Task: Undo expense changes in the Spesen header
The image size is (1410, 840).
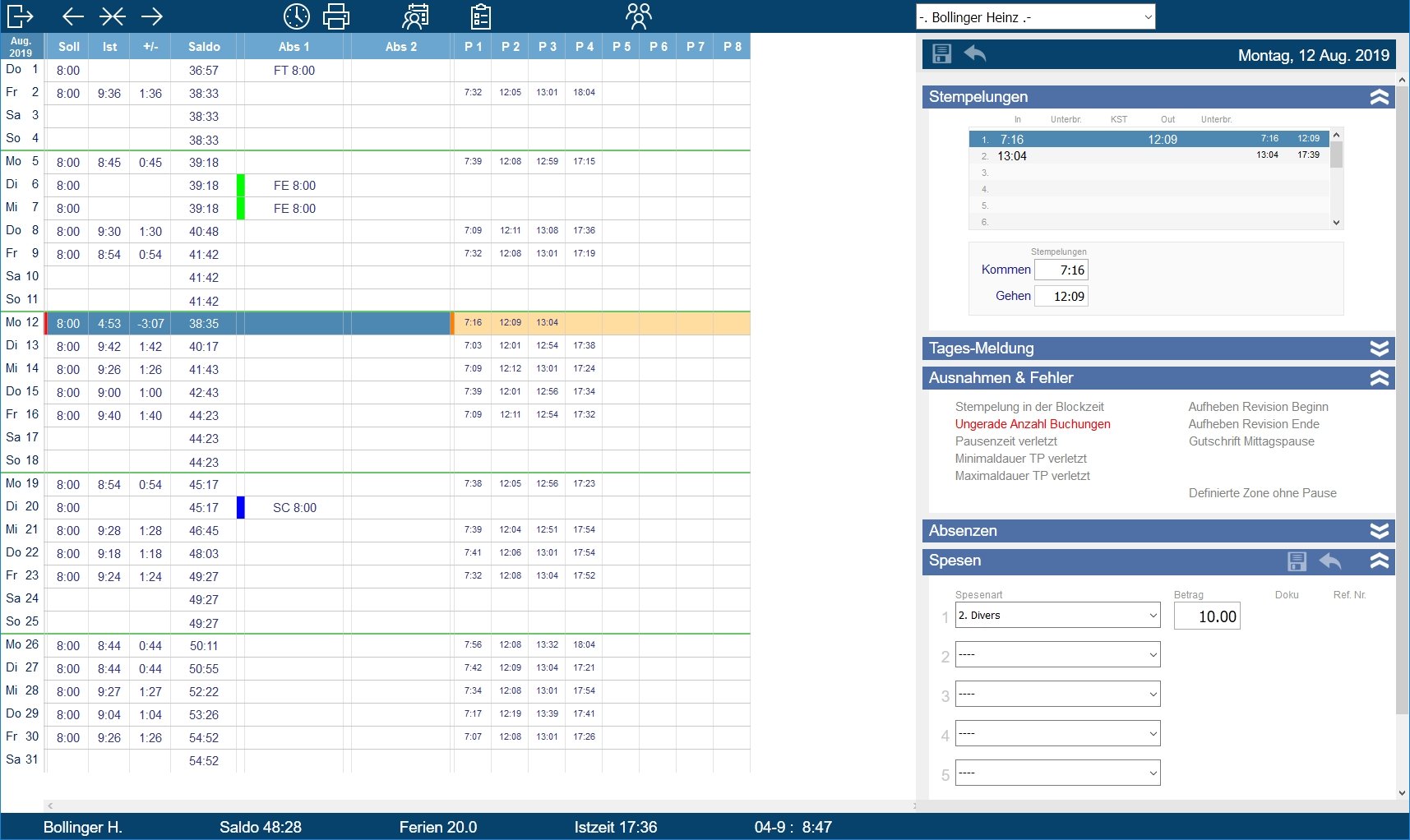Action: pos(1329,561)
